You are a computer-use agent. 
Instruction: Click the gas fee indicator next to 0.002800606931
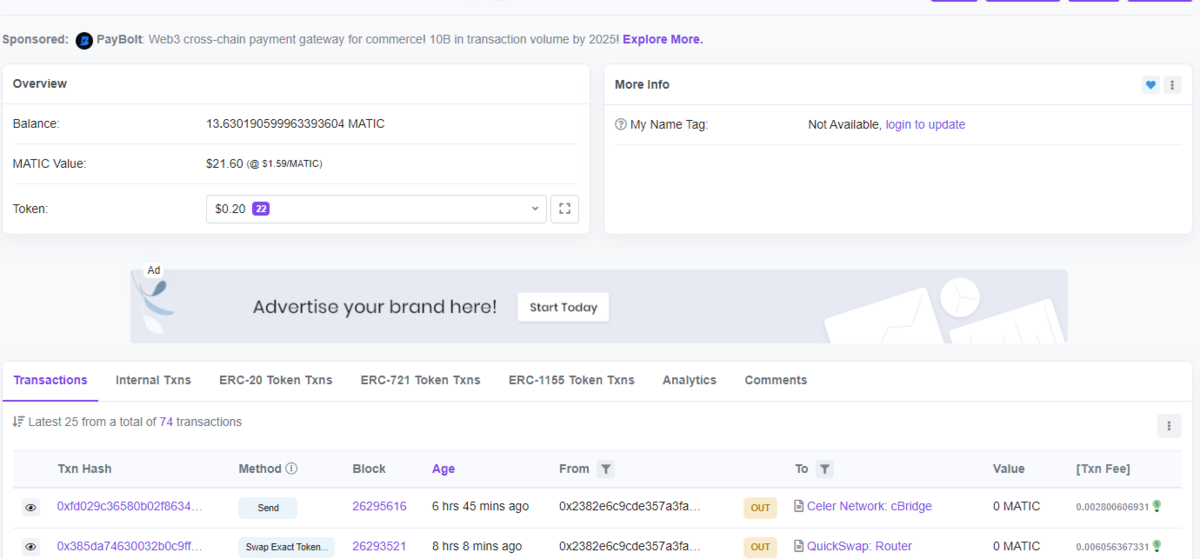click(x=1157, y=506)
